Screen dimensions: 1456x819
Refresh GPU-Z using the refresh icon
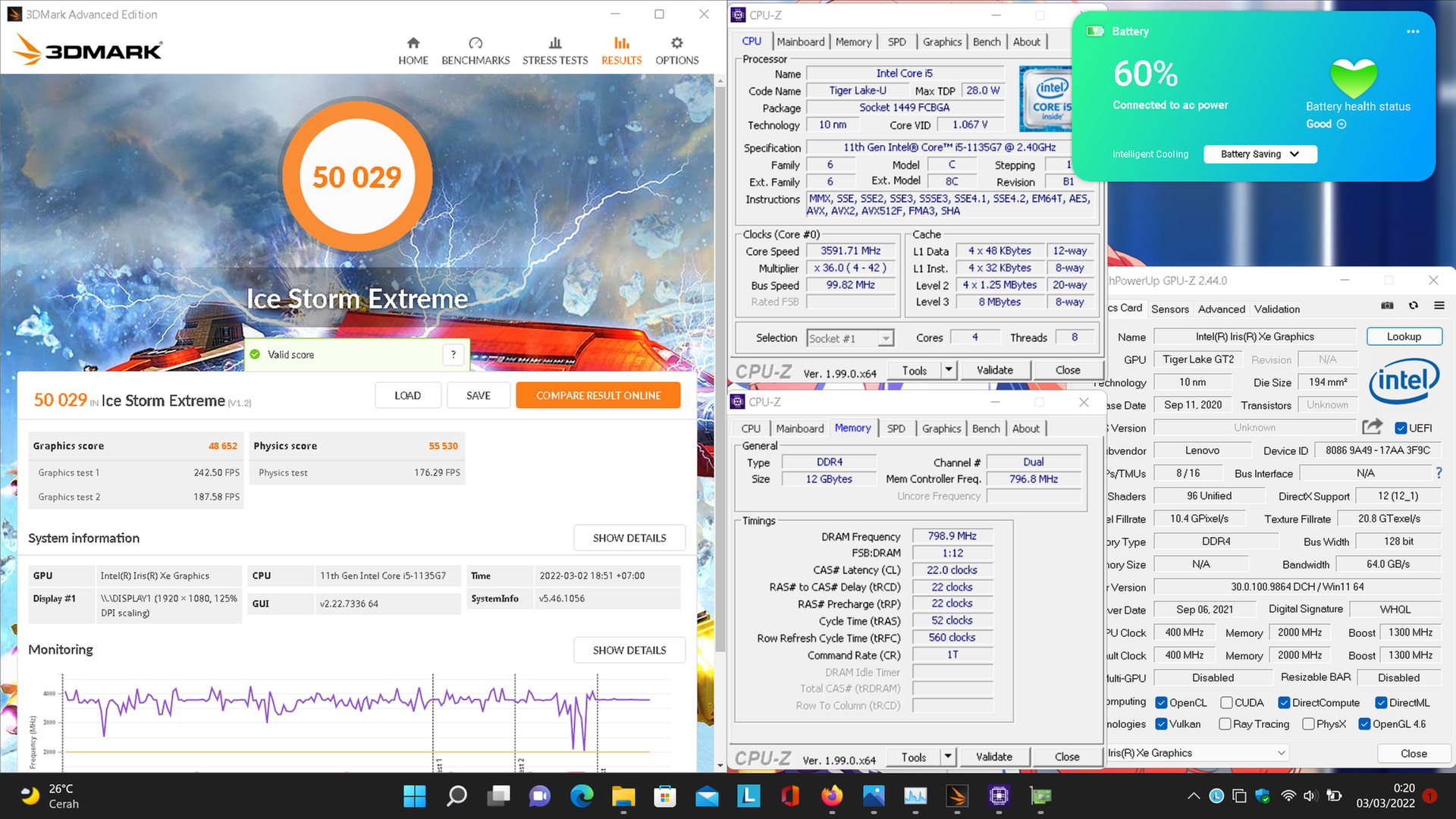(1414, 306)
